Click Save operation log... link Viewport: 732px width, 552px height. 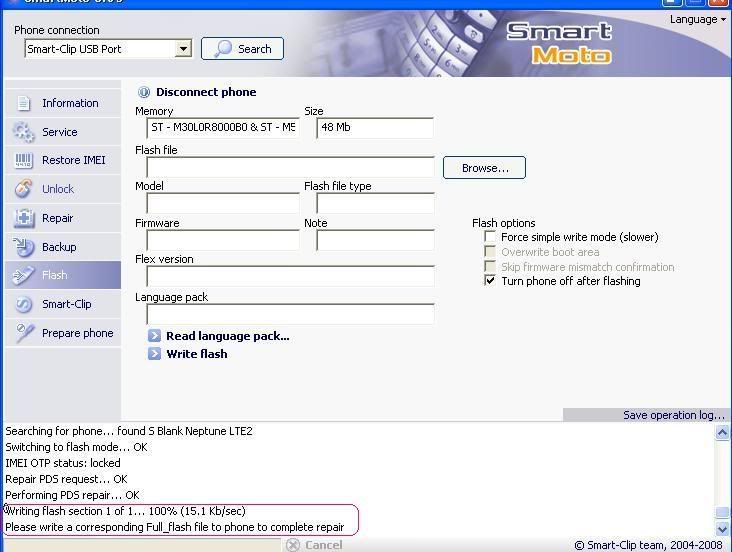(x=674, y=415)
